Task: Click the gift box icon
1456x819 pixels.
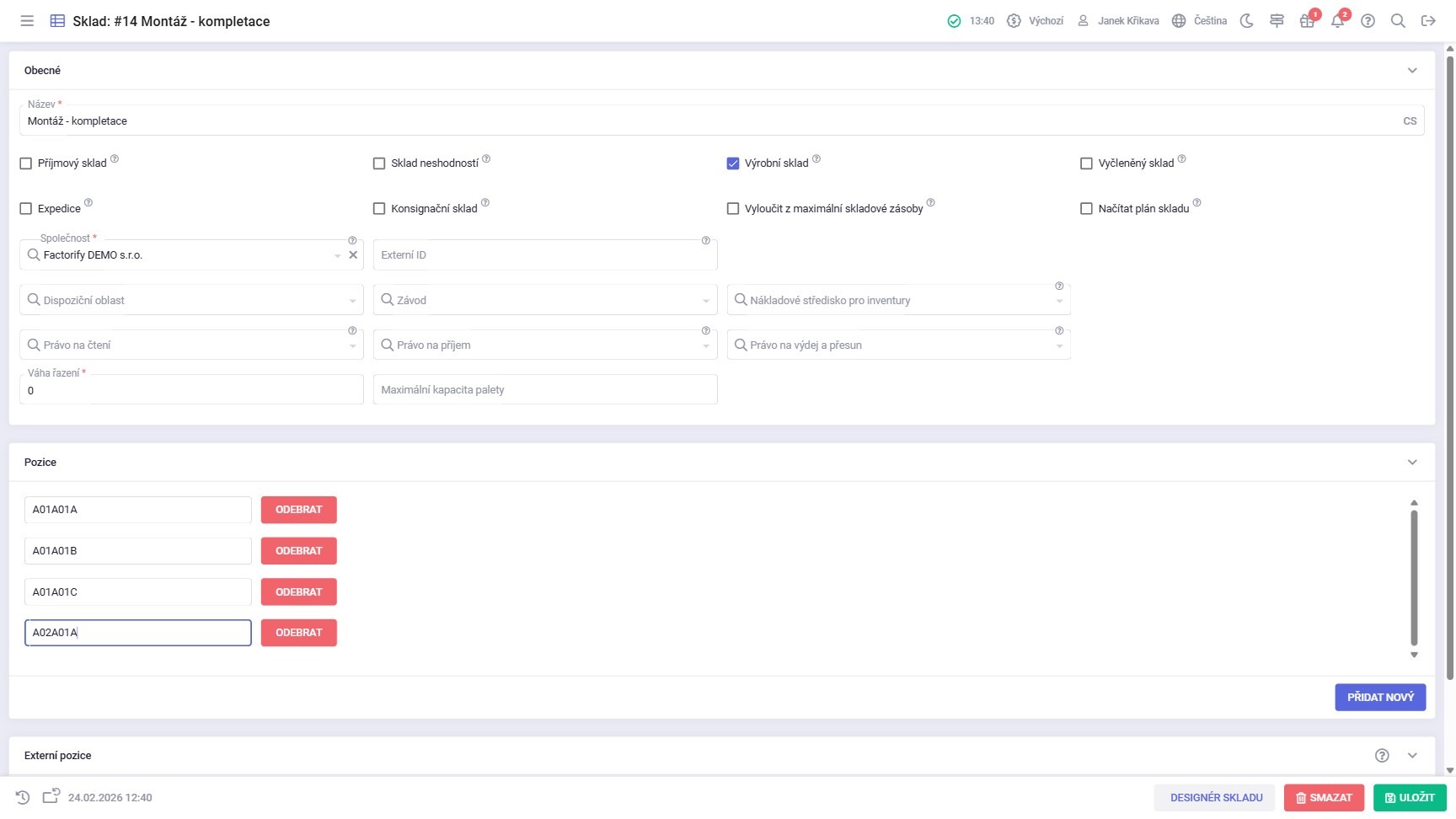Action: coord(1307,21)
